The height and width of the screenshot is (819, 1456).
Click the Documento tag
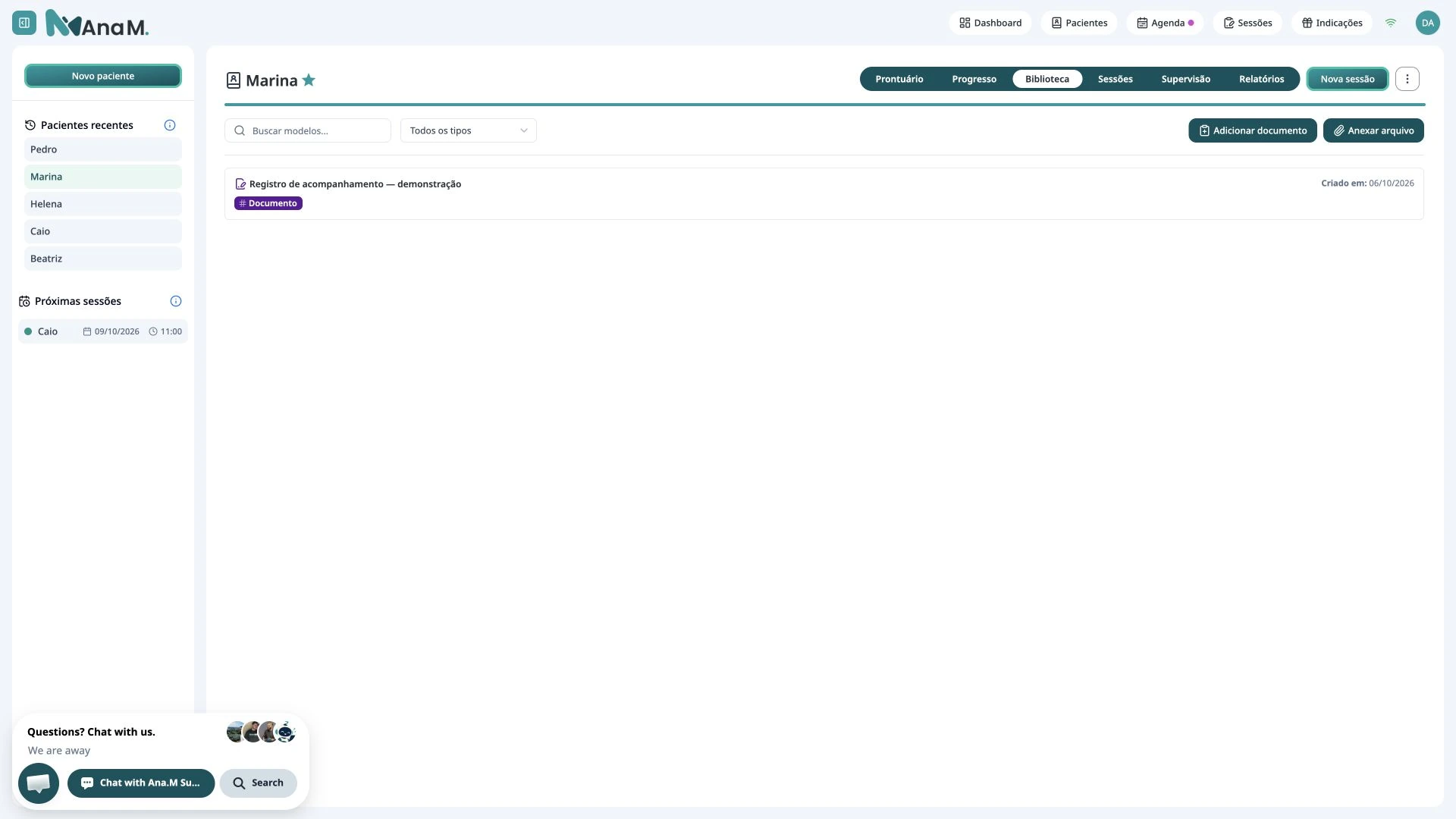point(268,203)
